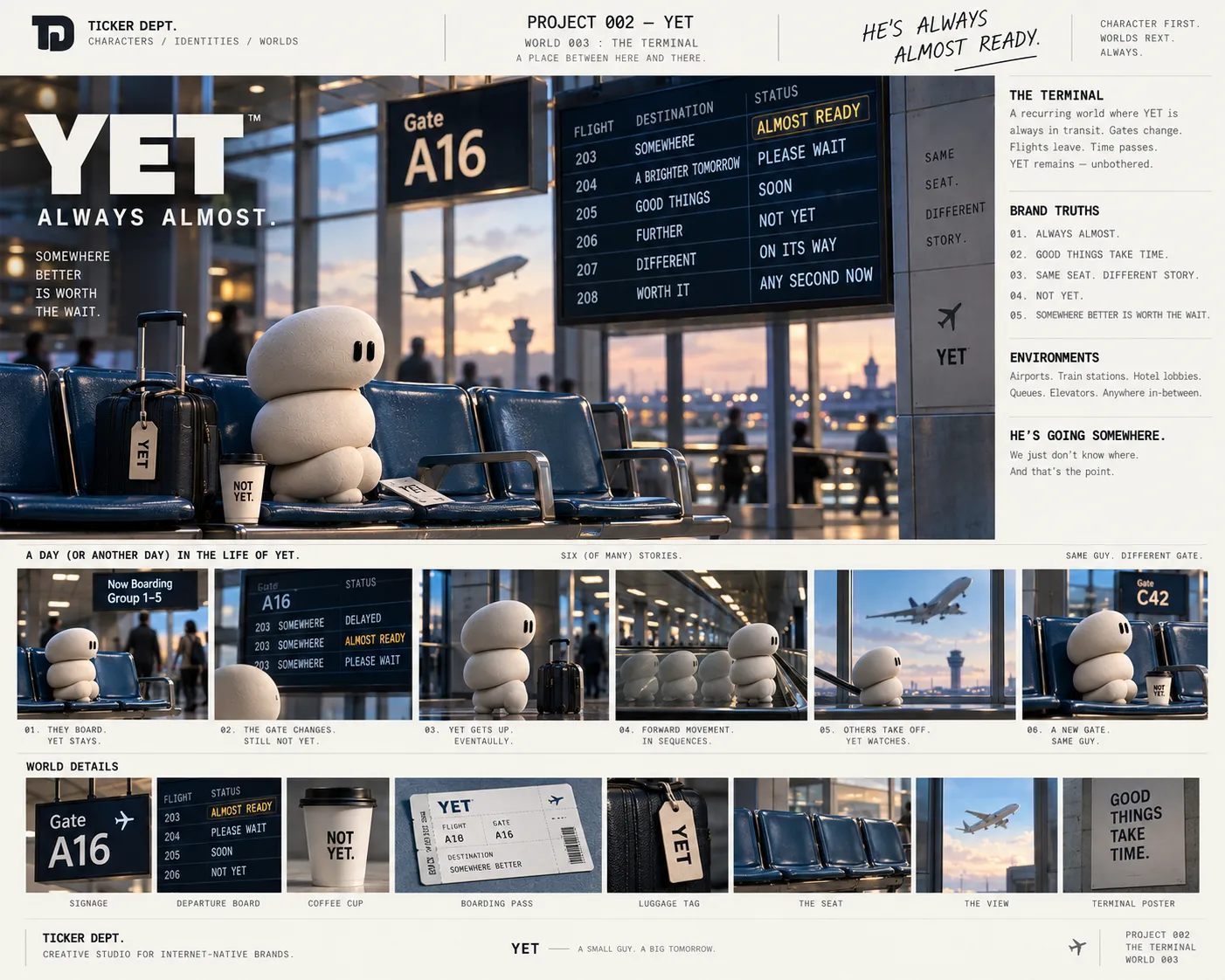Open the "The gate changes" story thumbnail
Viewport: 1225px width, 980px height.
click(313, 644)
